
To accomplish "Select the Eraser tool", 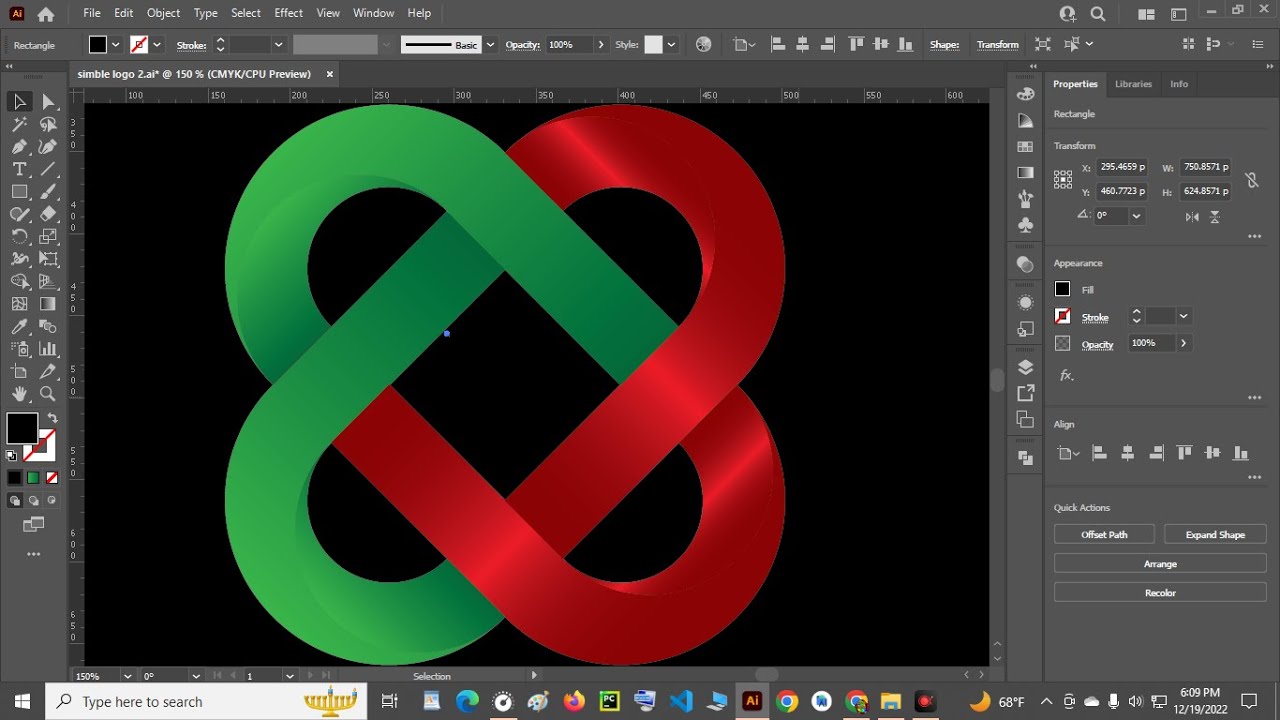I will coord(48,214).
